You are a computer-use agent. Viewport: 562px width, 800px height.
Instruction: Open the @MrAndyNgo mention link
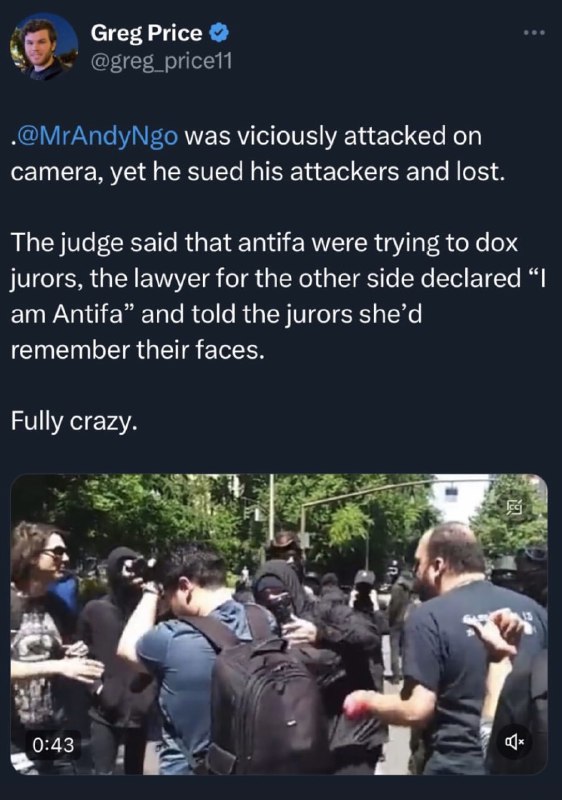pyautogui.click(x=96, y=136)
